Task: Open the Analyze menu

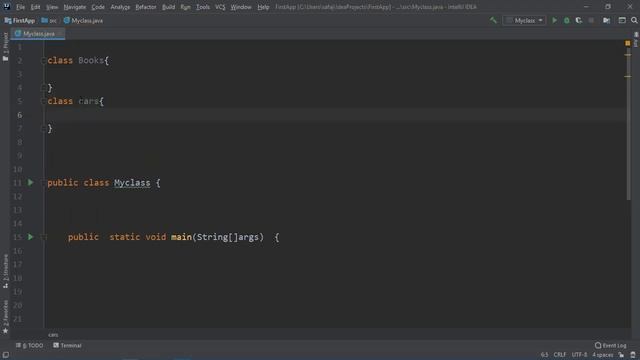Action: click(120, 7)
